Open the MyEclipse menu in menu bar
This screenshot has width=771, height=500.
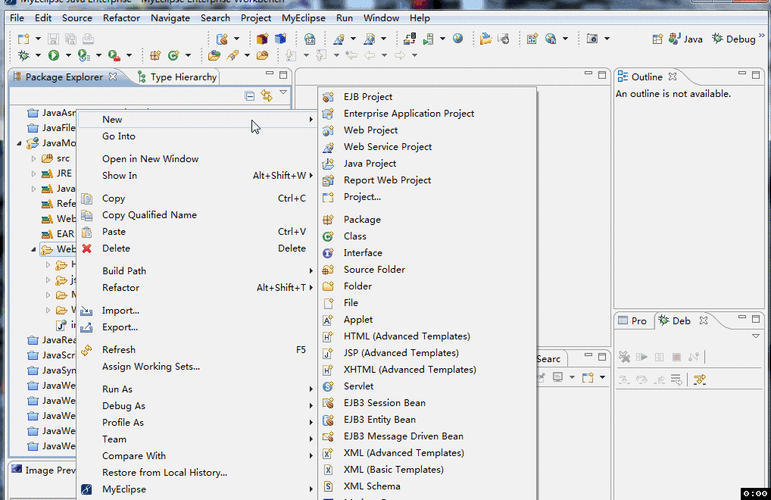(303, 18)
